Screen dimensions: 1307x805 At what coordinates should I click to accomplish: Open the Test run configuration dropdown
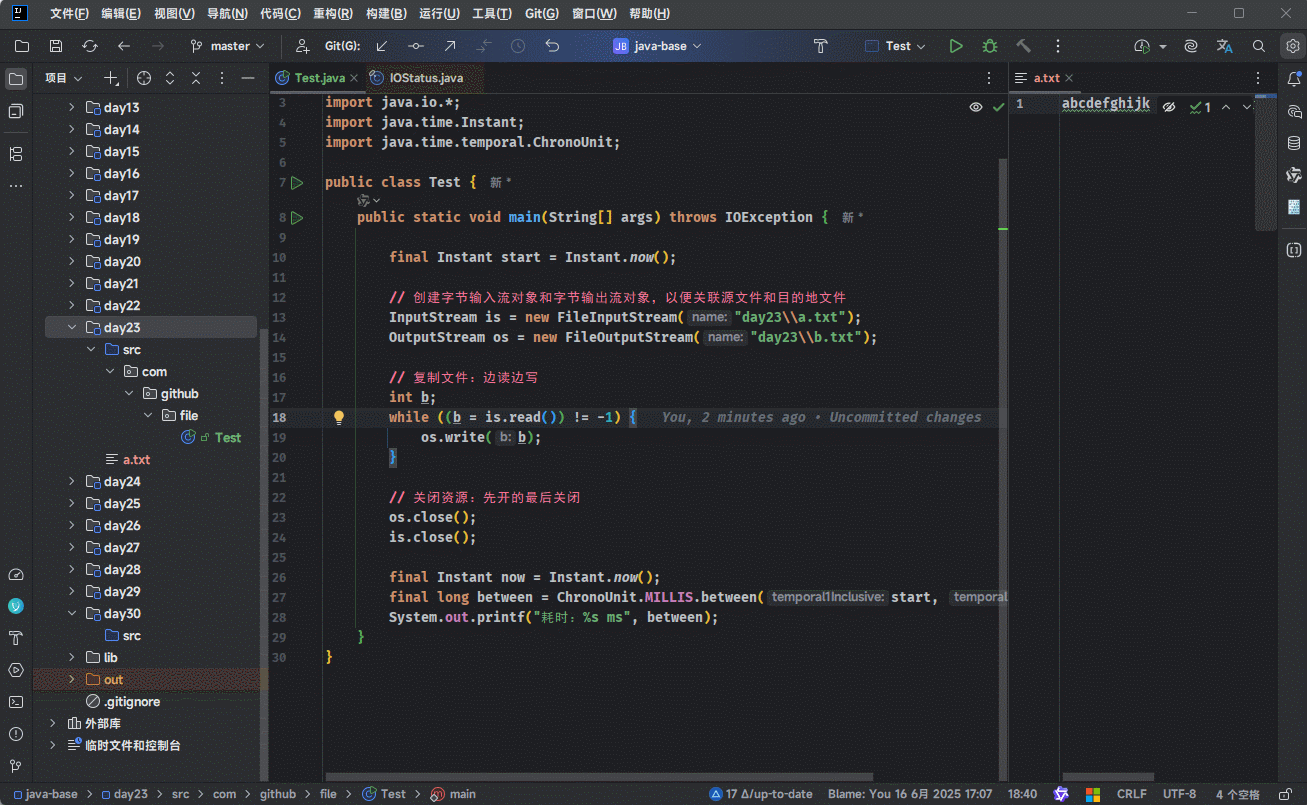pos(896,46)
